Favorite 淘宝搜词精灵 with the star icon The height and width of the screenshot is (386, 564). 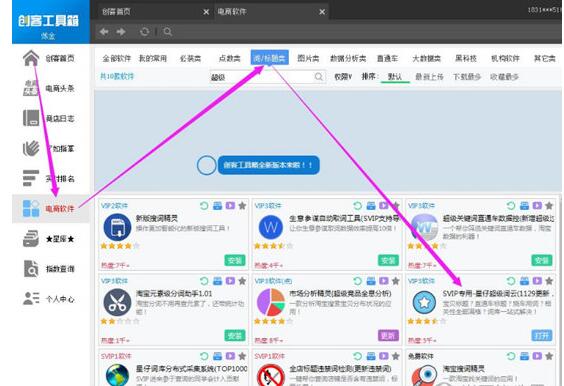pyautogui.click(x=549, y=356)
